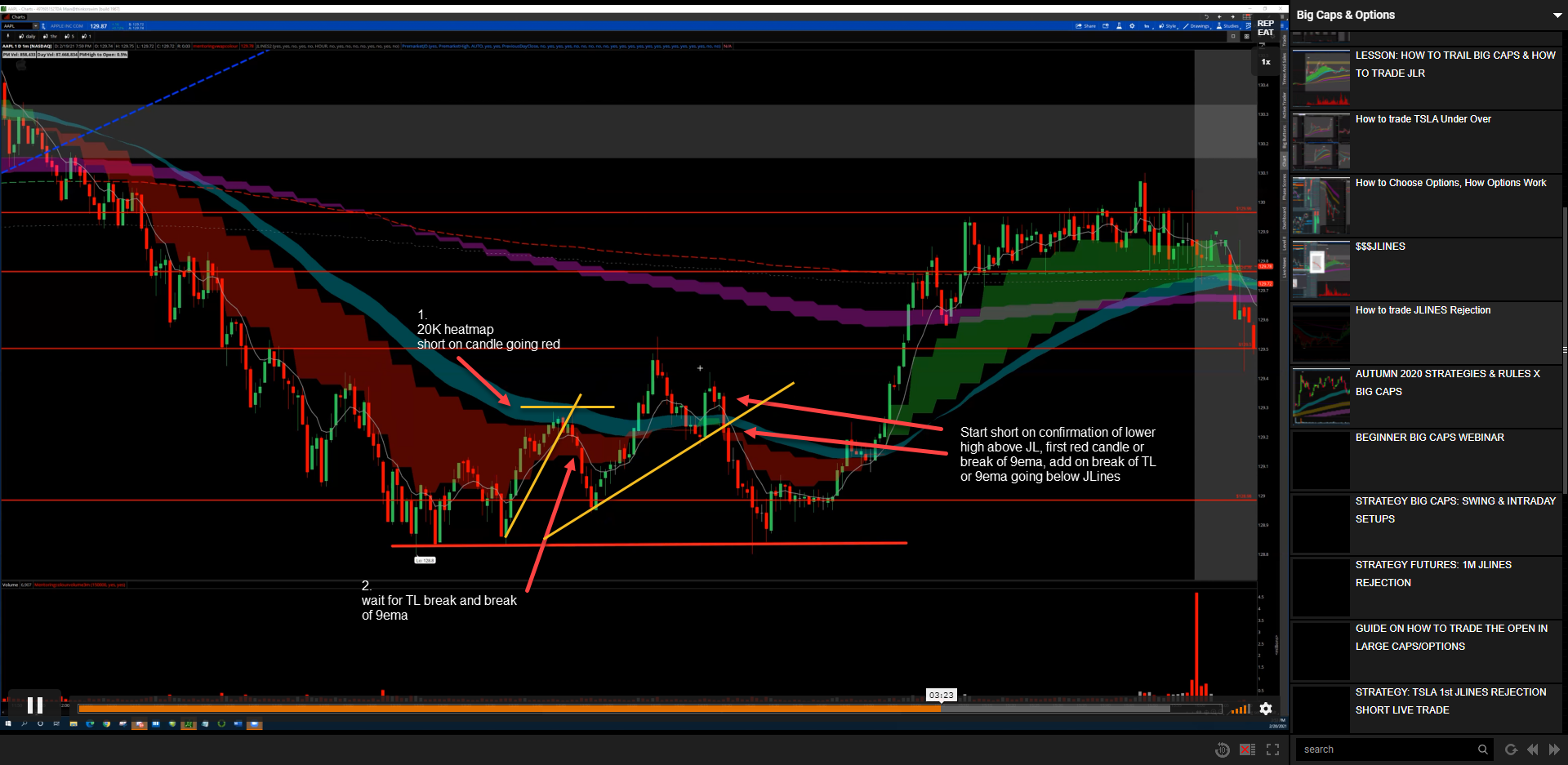Adjust the video volume bars
This screenshot has width=1568, height=765.
(x=1241, y=709)
